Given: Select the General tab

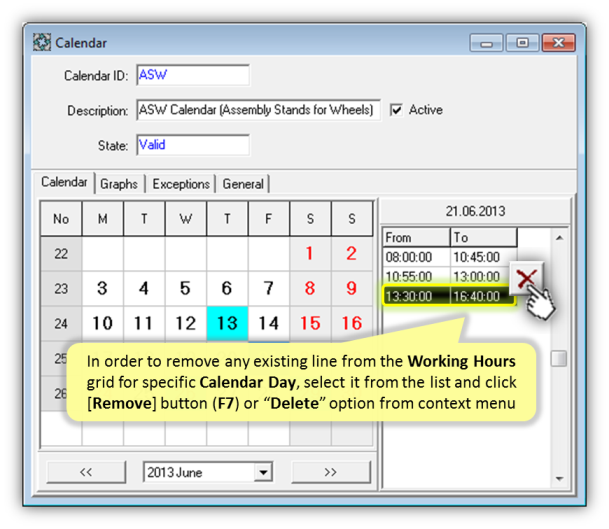Looking at the screenshot, I should tap(243, 184).
